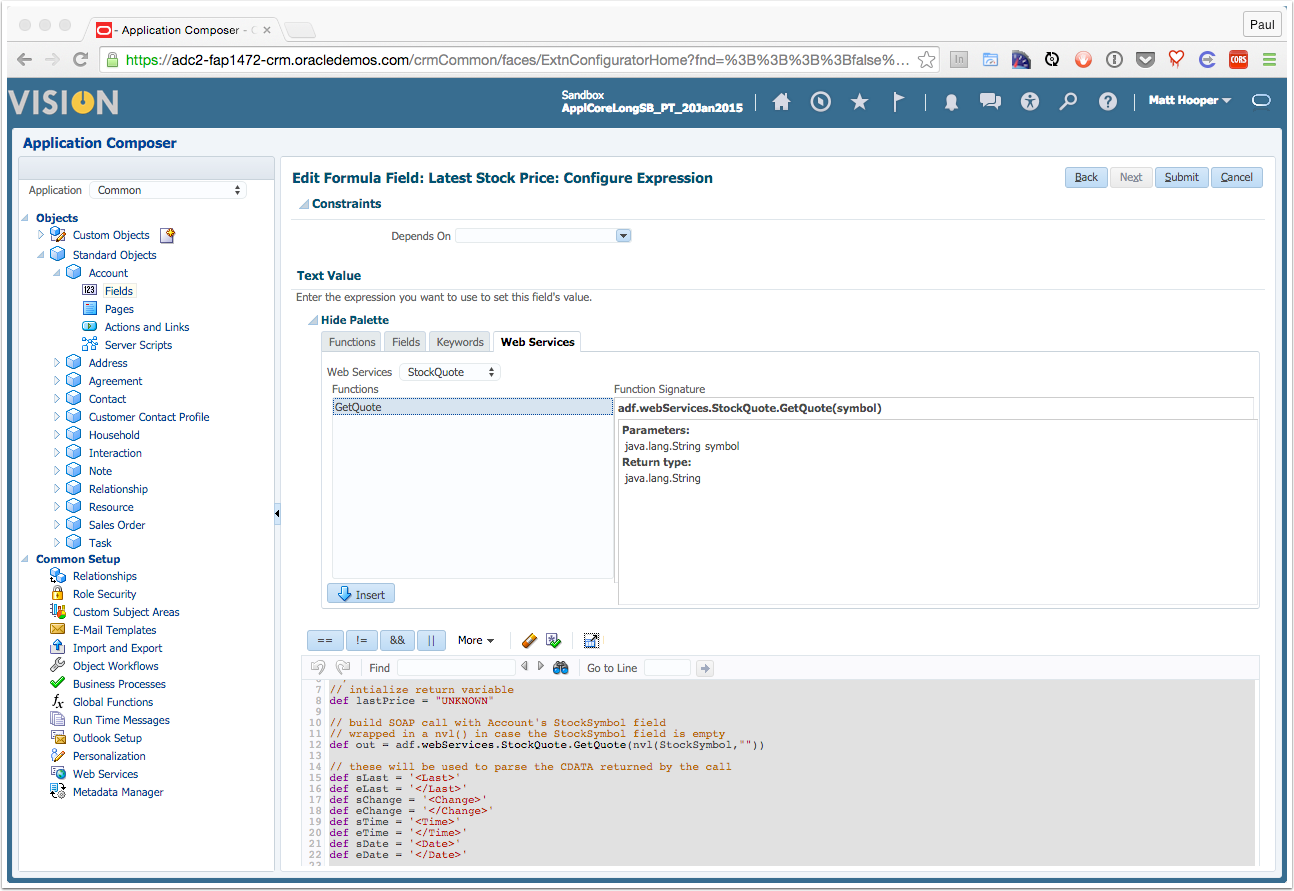Screen dimensions: 1294x891
Task: Select the GetQuote function in list
Action: [x=472, y=407]
